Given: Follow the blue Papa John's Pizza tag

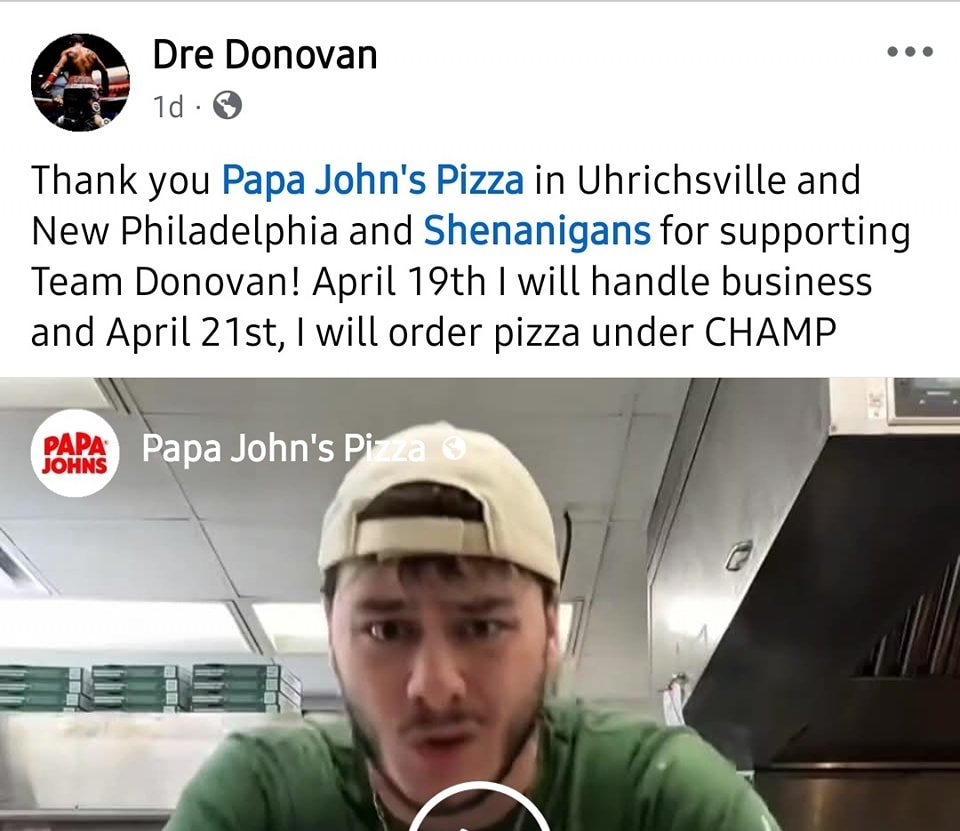Looking at the screenshot, I should point(372,180).
